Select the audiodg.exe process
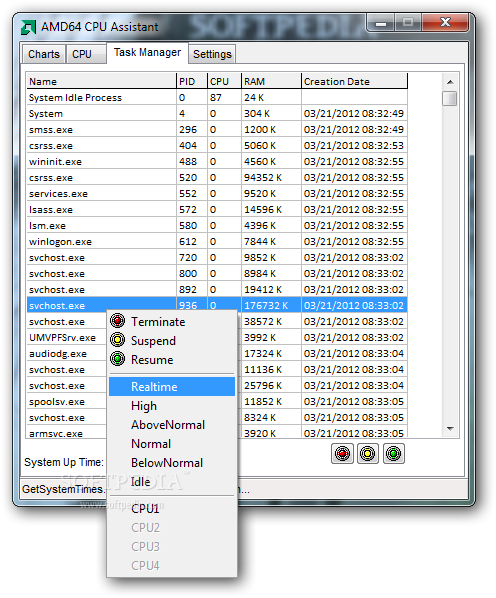Image resolution: width=496 pixels, height=598 pixels. [x=58, y=354]
